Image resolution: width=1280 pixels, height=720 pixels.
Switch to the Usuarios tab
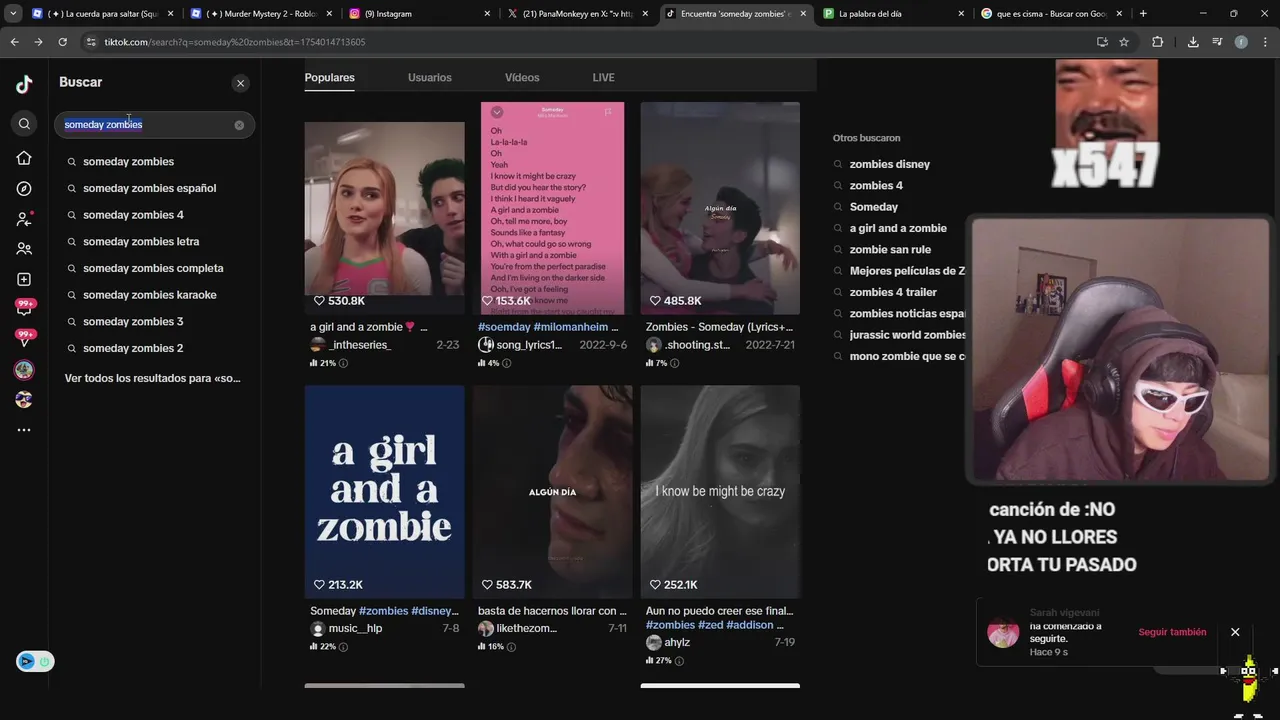coord(430,78)
